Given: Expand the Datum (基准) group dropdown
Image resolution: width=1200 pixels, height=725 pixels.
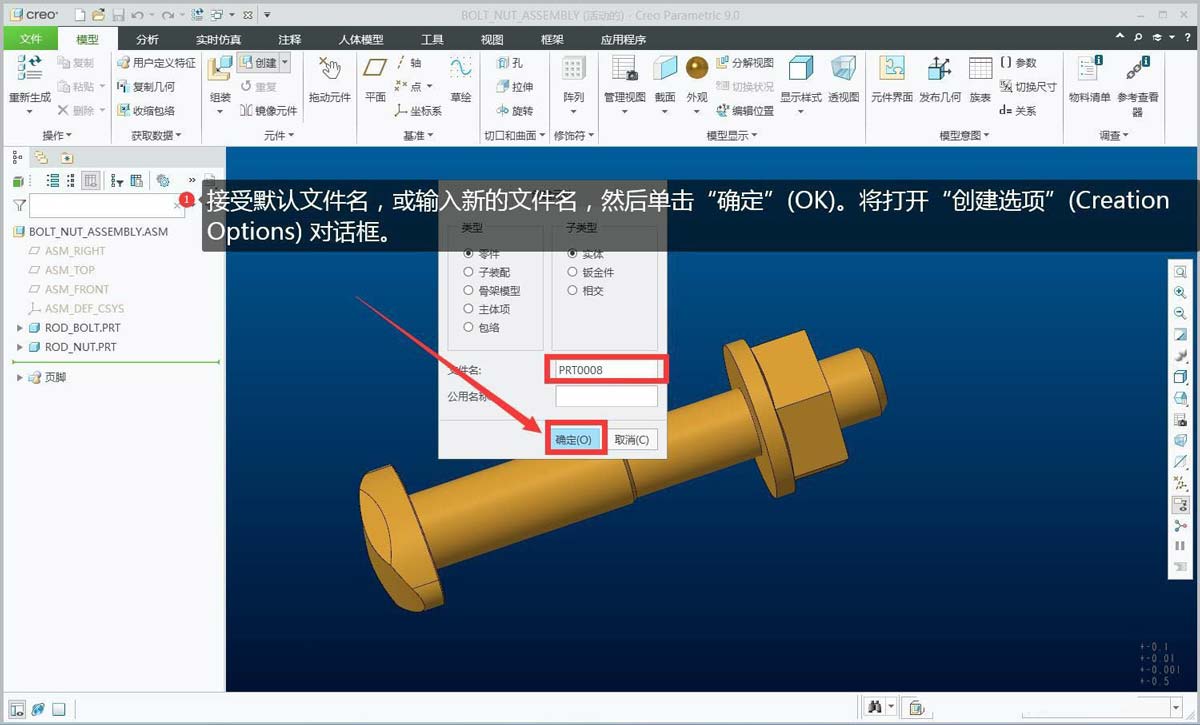Looking at the screenshot, I should pos(418,135).
